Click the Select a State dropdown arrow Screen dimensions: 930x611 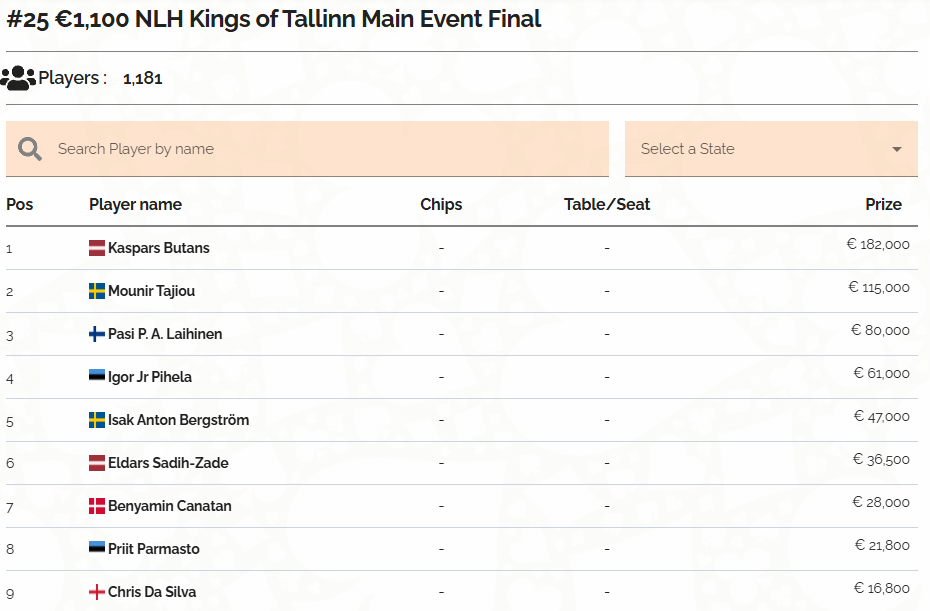click(897, 149)
